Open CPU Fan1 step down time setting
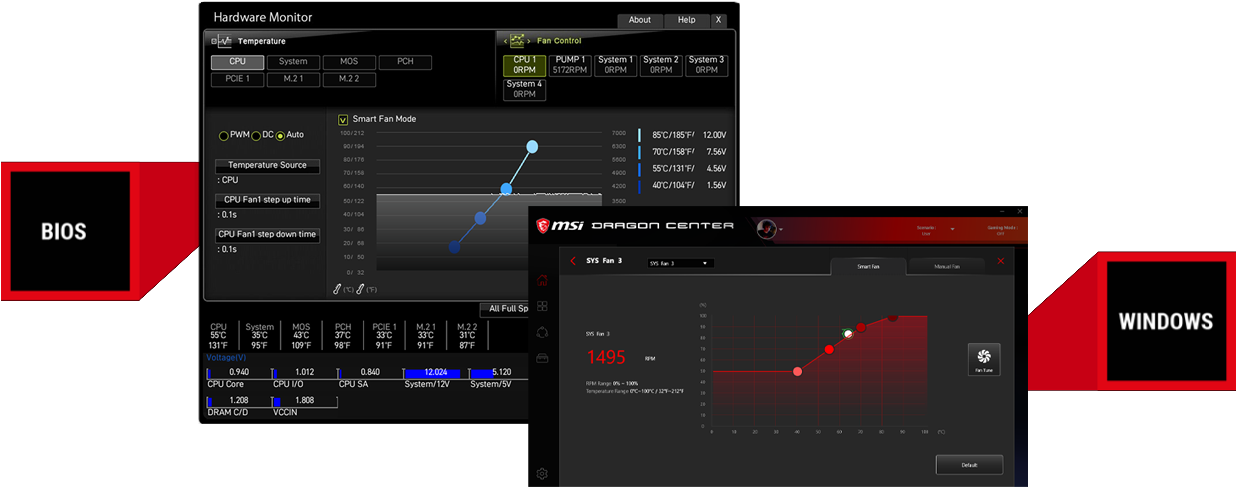The height and width of the screenshot is (487, 1238). [268, 235]
